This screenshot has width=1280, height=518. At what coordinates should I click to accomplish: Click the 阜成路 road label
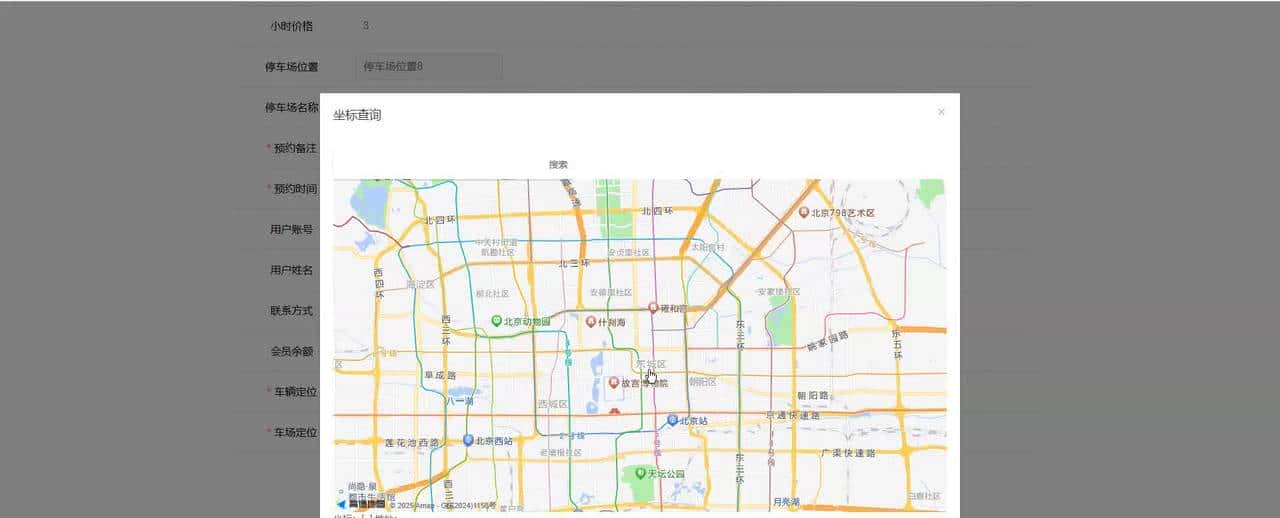(438, 376)
